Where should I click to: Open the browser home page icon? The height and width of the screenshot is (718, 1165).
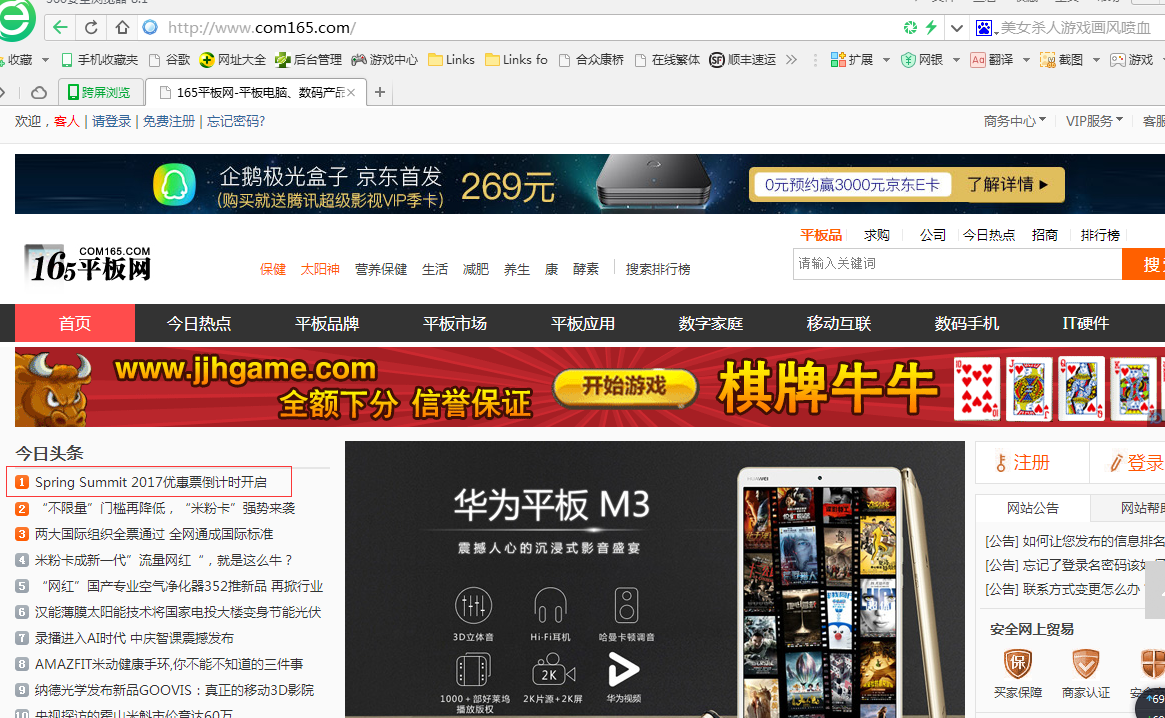[123, 28]
